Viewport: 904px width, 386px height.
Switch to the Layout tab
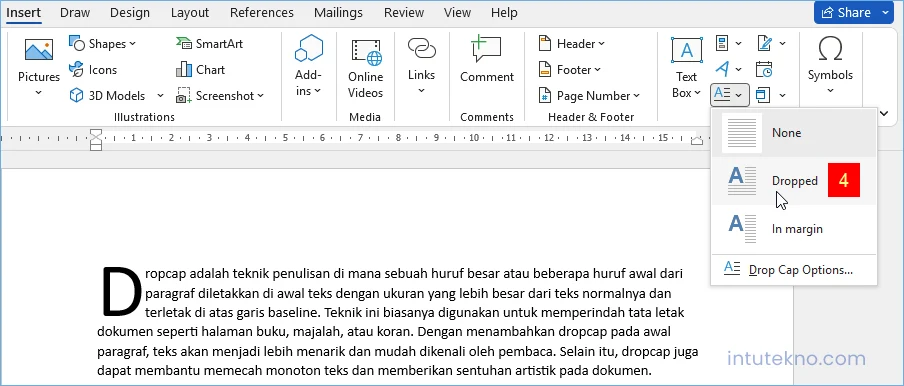point(190,13)
